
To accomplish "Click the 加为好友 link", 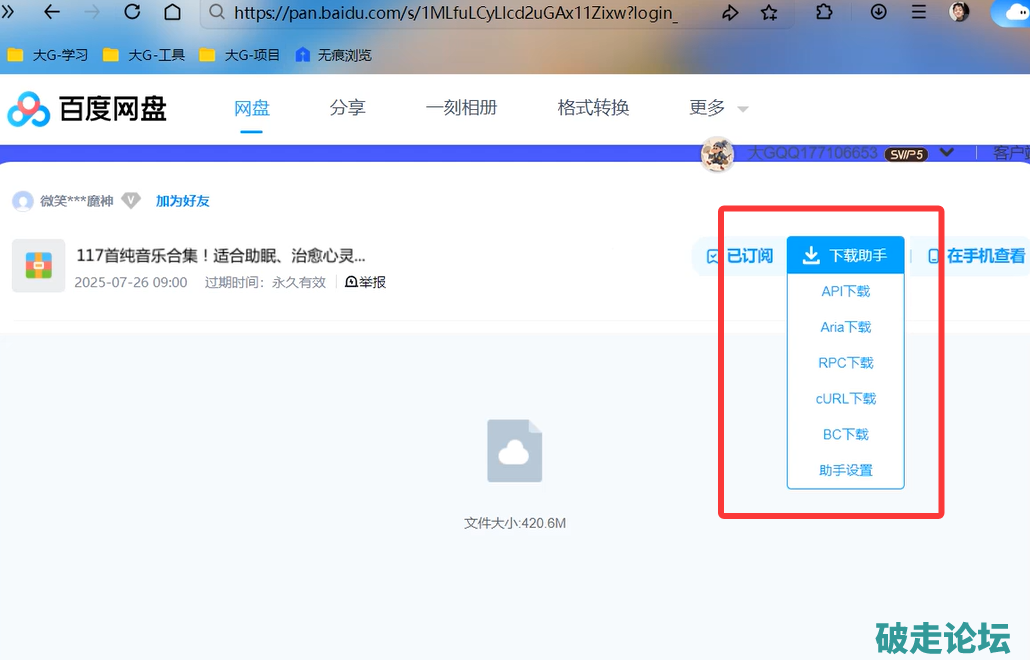I will [182, 201].
